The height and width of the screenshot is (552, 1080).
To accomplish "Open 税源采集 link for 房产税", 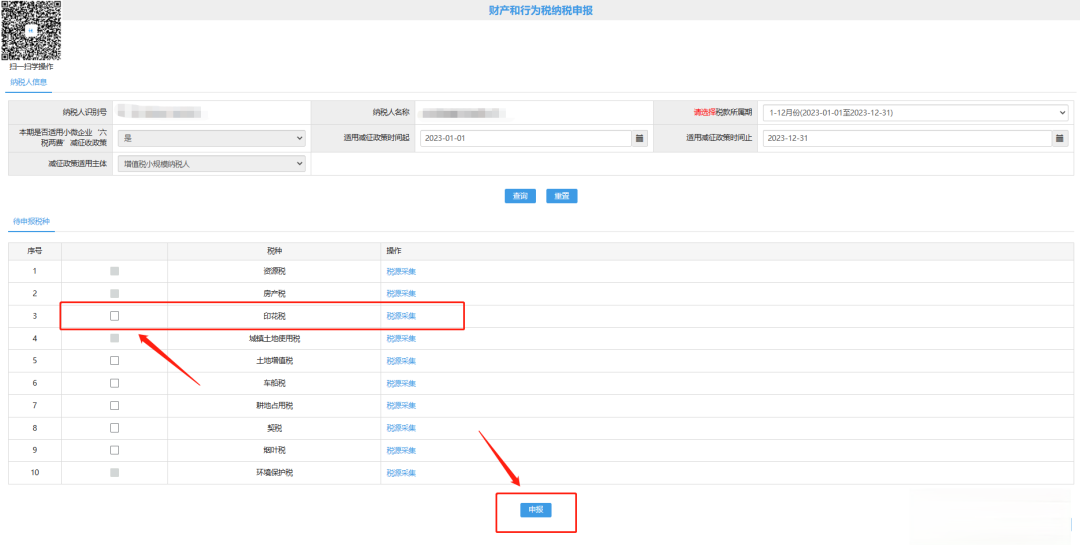I will (401, 294).
